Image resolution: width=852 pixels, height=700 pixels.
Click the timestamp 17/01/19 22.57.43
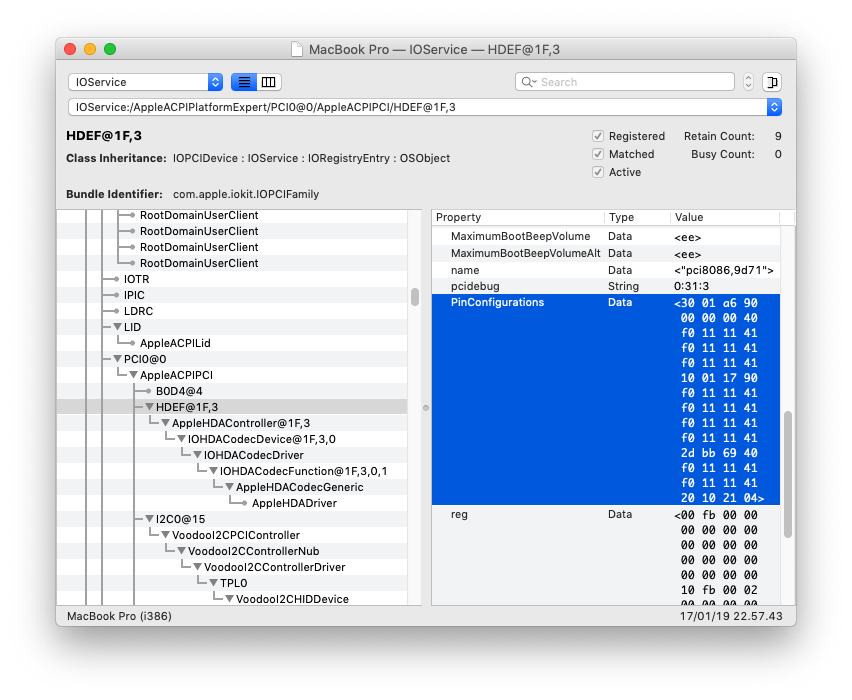[731, 616]
